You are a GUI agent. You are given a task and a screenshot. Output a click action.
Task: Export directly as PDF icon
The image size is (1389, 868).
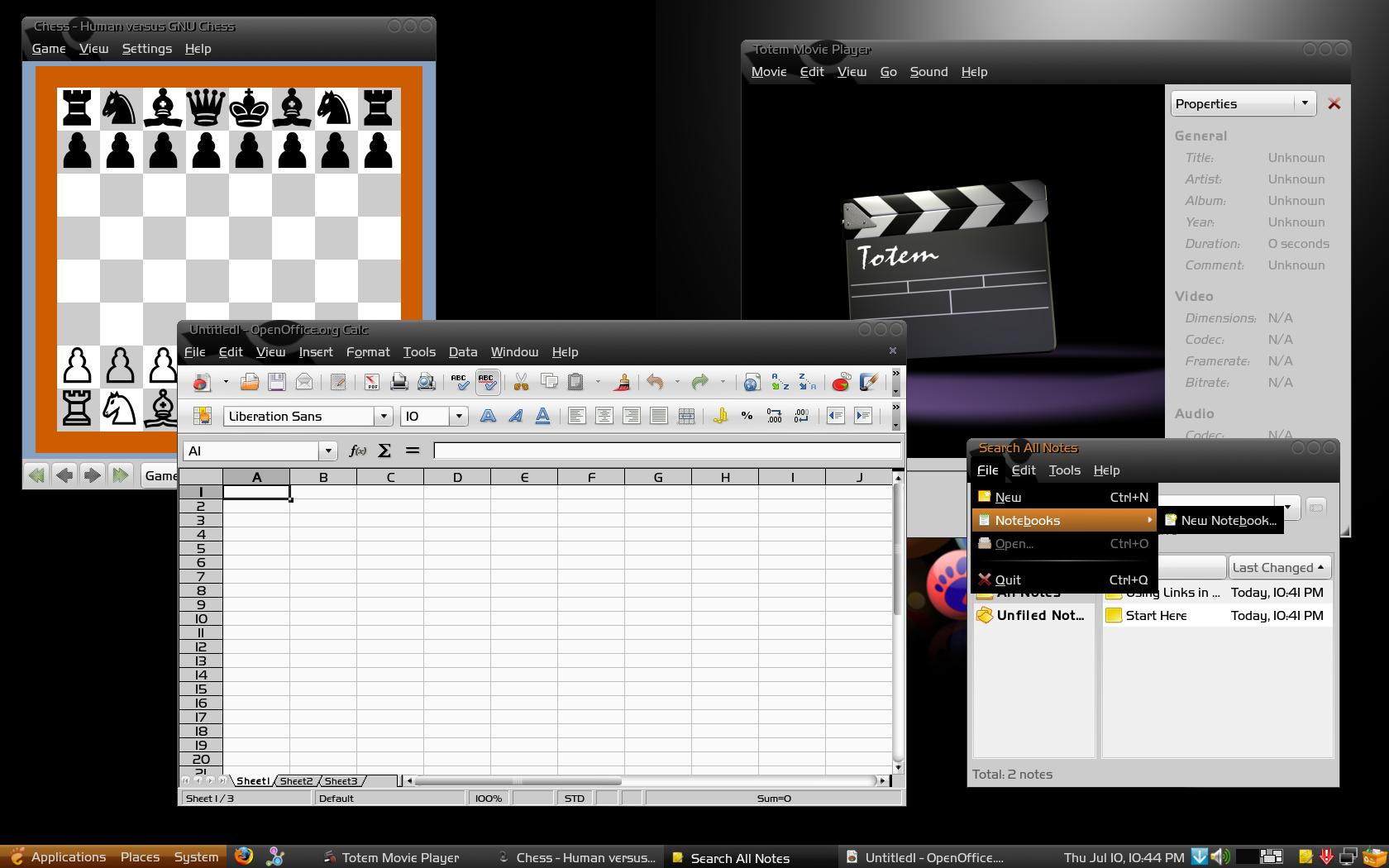[371, 382]
